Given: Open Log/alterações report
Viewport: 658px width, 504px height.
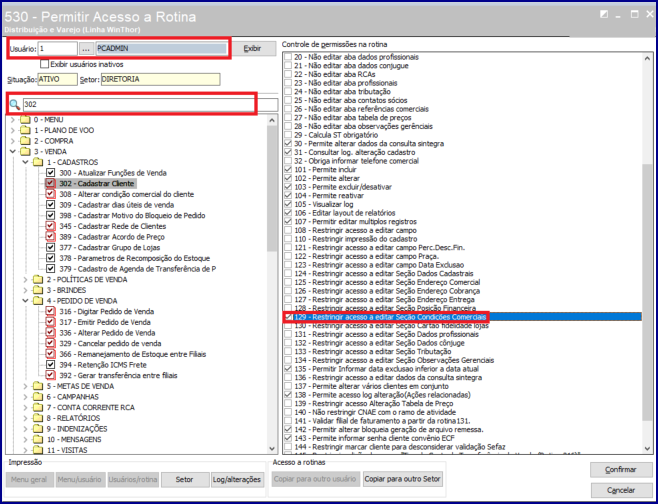Looking at the screenshot, I should pyautogui.click(x=238, y=479).
